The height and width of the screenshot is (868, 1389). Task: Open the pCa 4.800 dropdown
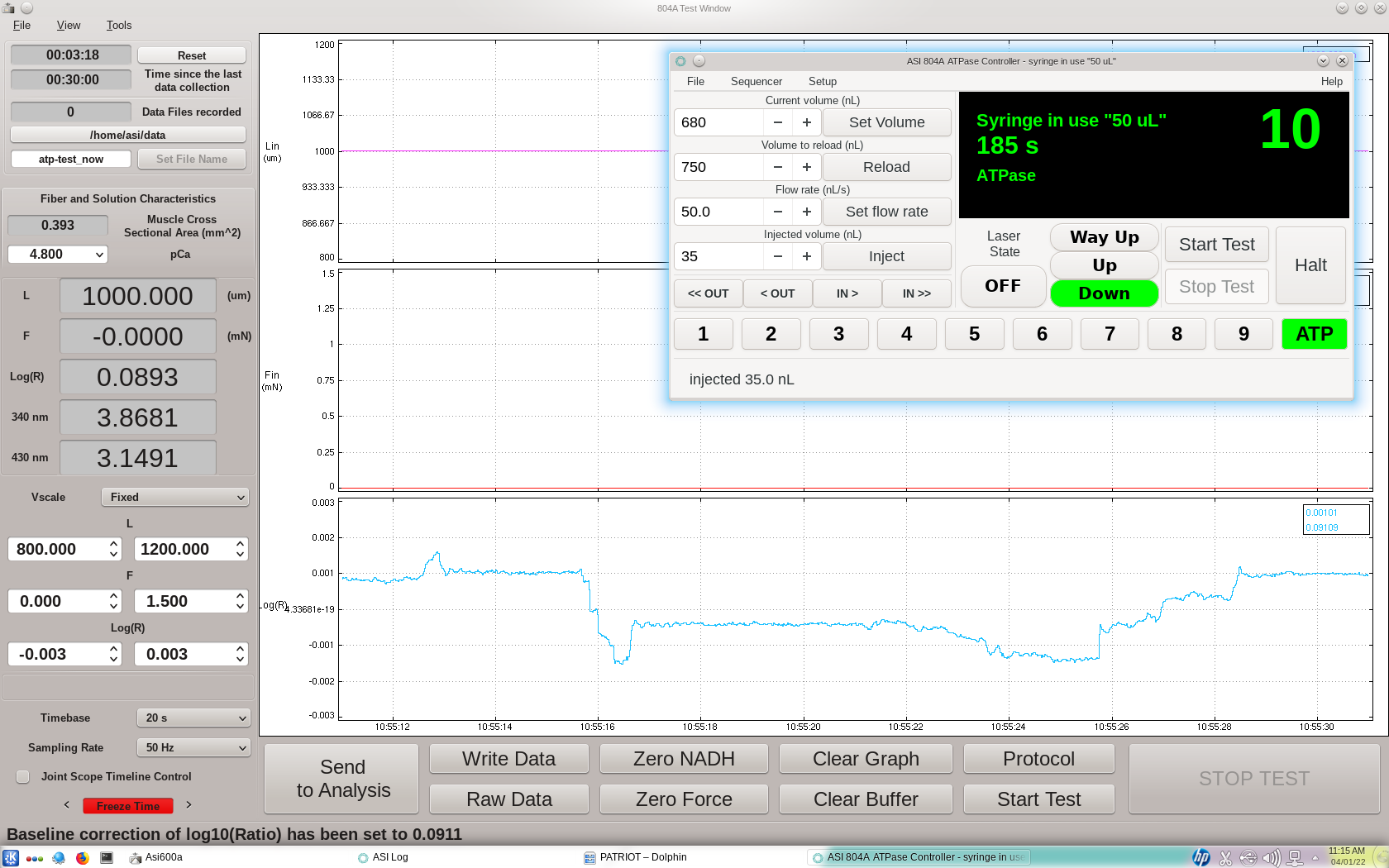(58, 255)
